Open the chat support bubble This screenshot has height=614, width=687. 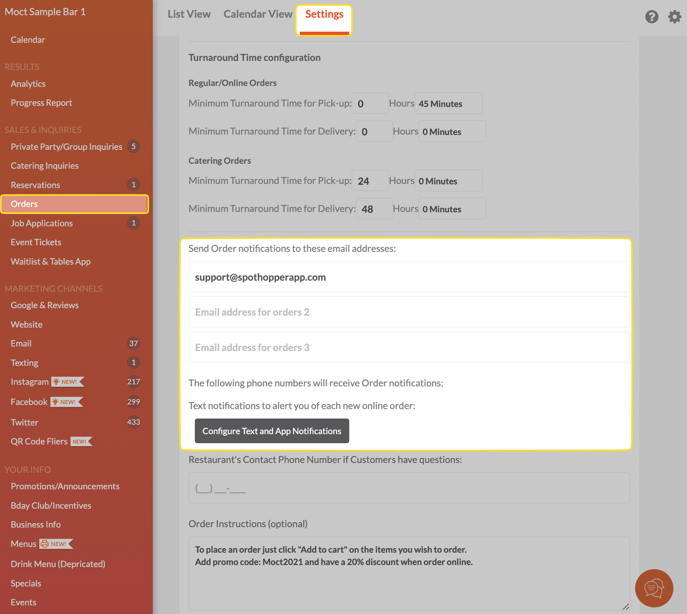(654, 588)
